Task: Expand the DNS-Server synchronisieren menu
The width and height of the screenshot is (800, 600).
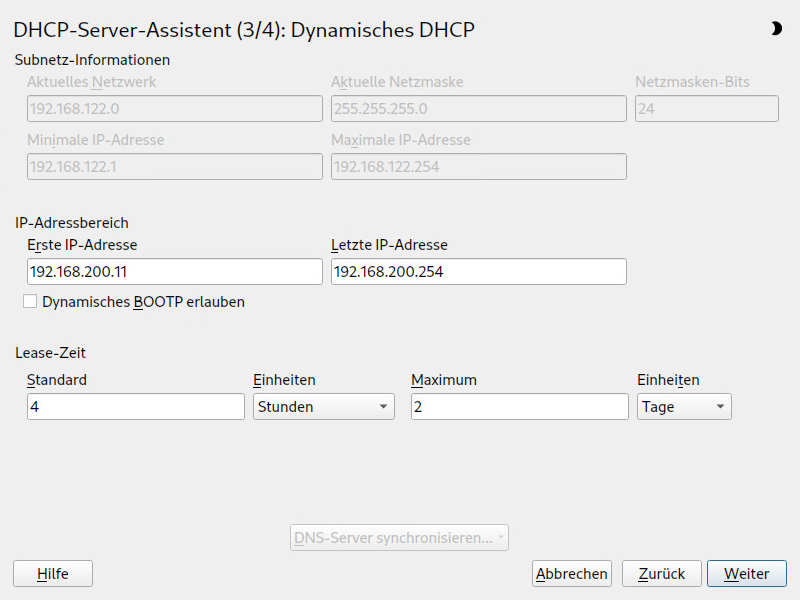Action: tap(399, 538)
